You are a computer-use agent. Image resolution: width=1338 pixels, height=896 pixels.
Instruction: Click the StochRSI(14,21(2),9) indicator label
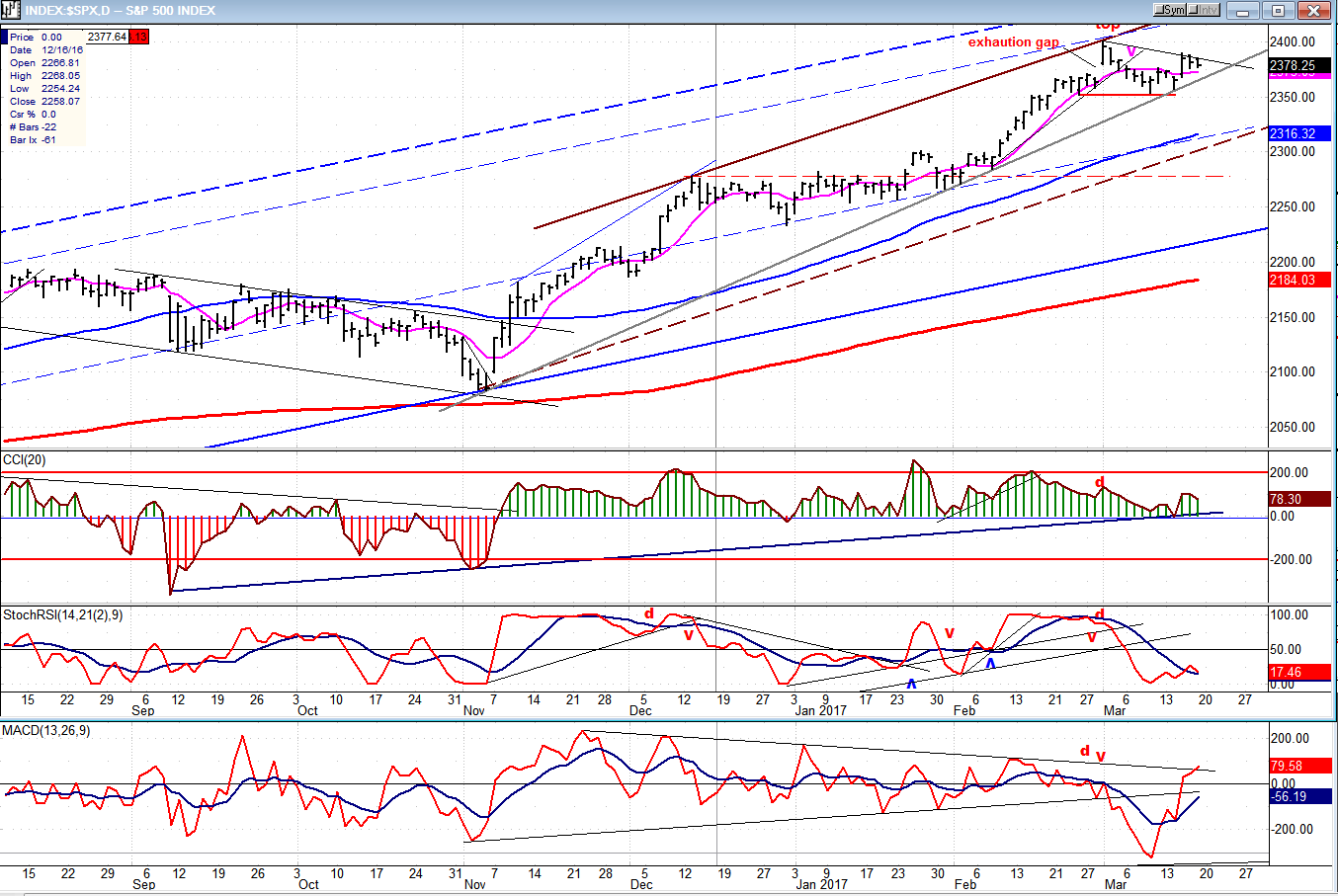point(62,615)
